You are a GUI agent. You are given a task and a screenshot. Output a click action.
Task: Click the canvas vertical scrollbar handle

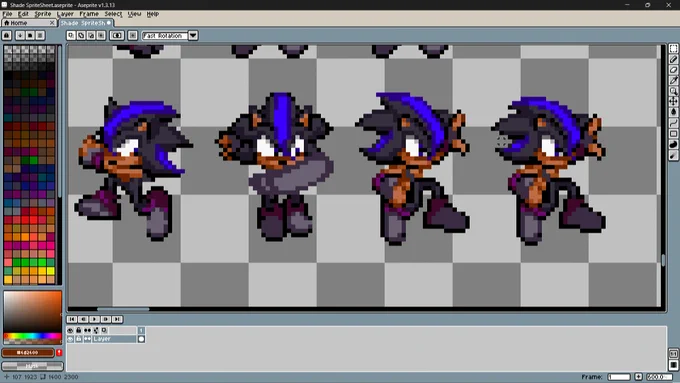(664, 260)
